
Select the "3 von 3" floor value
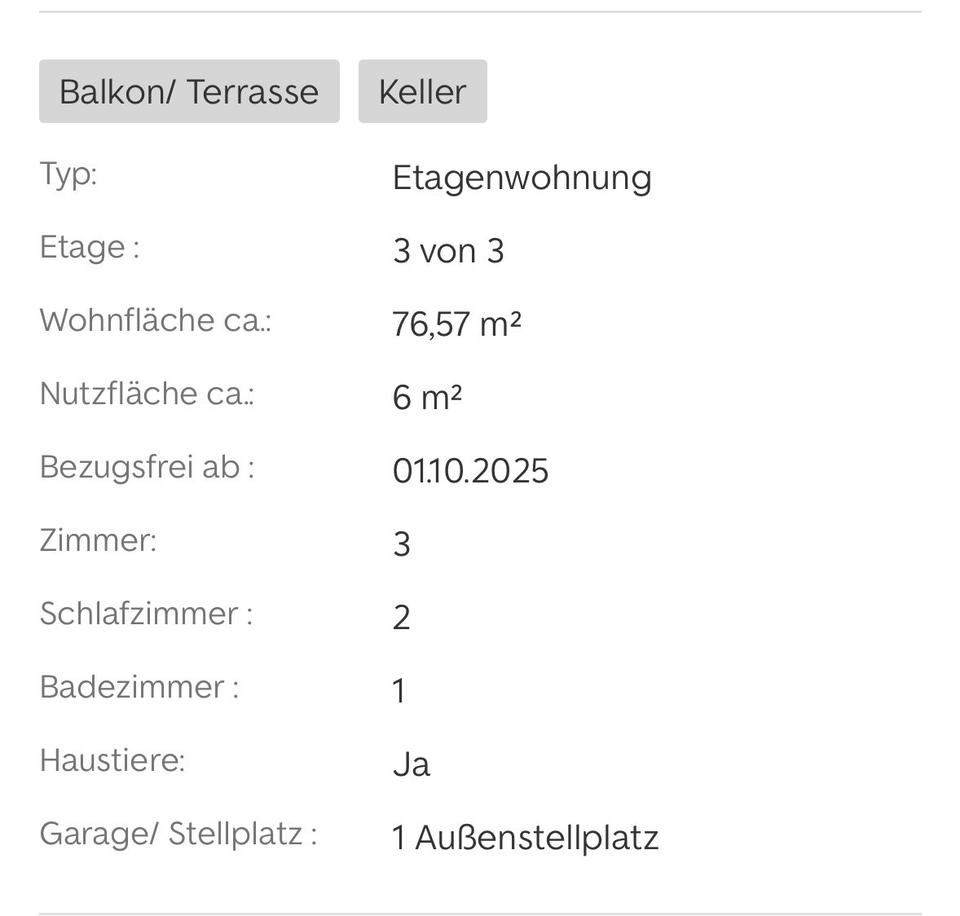pos(448,251)
